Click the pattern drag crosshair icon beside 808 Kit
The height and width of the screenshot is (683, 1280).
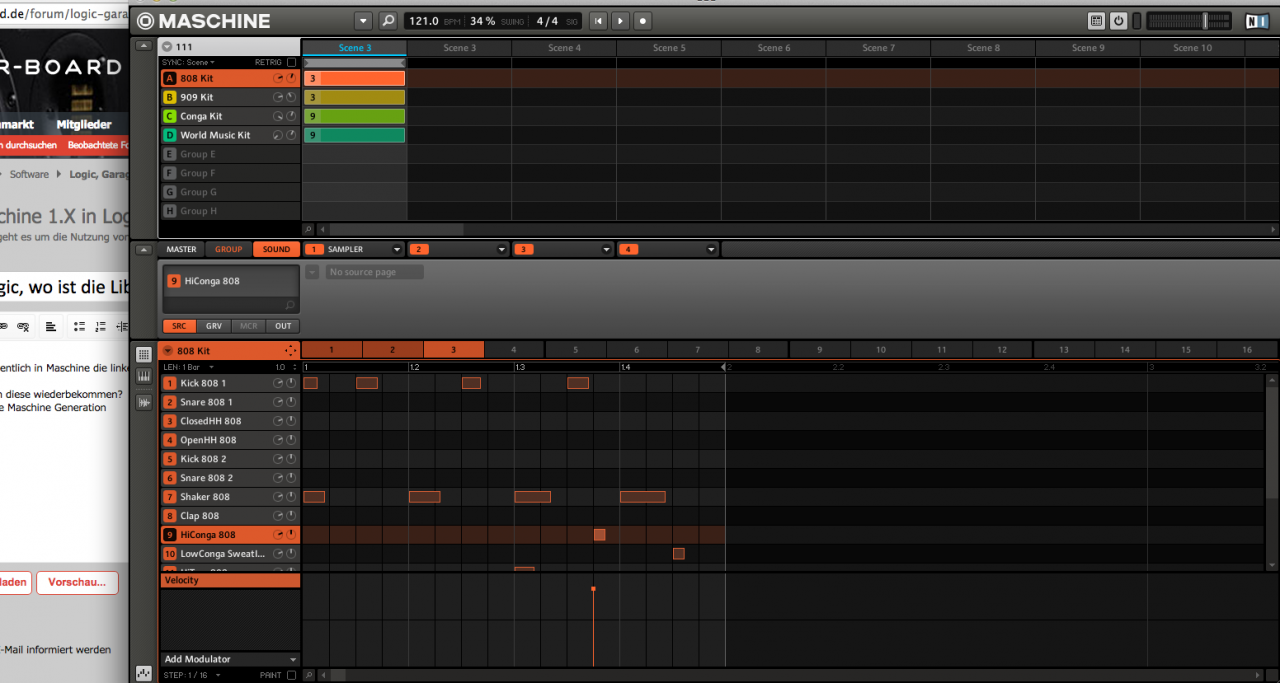[290, 350]
